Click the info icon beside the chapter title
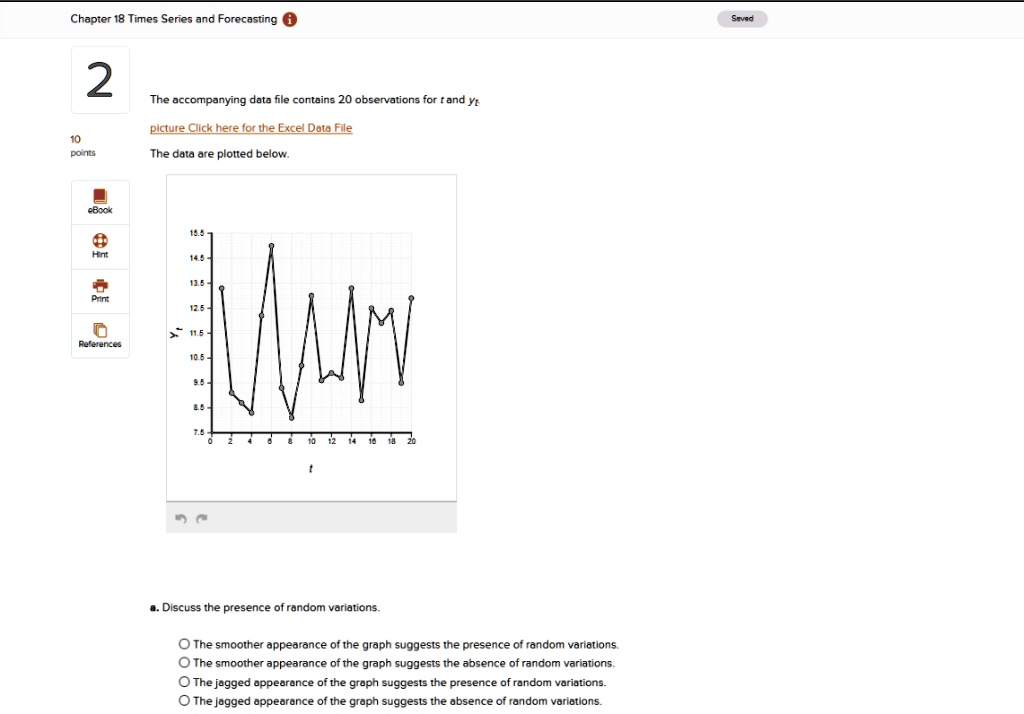 288,18
